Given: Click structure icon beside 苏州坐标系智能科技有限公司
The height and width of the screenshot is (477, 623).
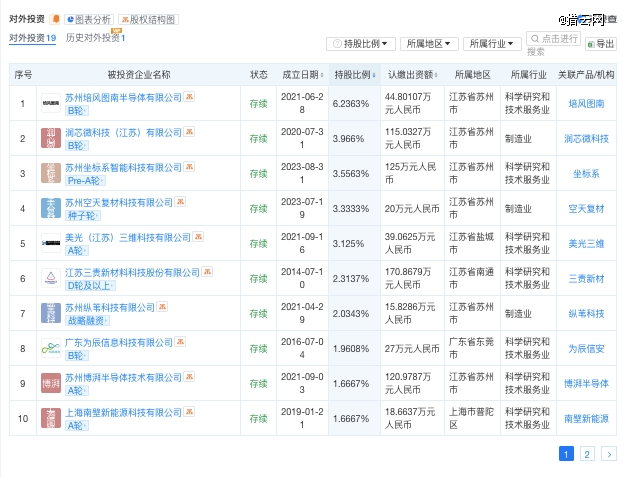Looking at the screenshot, I should coord(189,166).
